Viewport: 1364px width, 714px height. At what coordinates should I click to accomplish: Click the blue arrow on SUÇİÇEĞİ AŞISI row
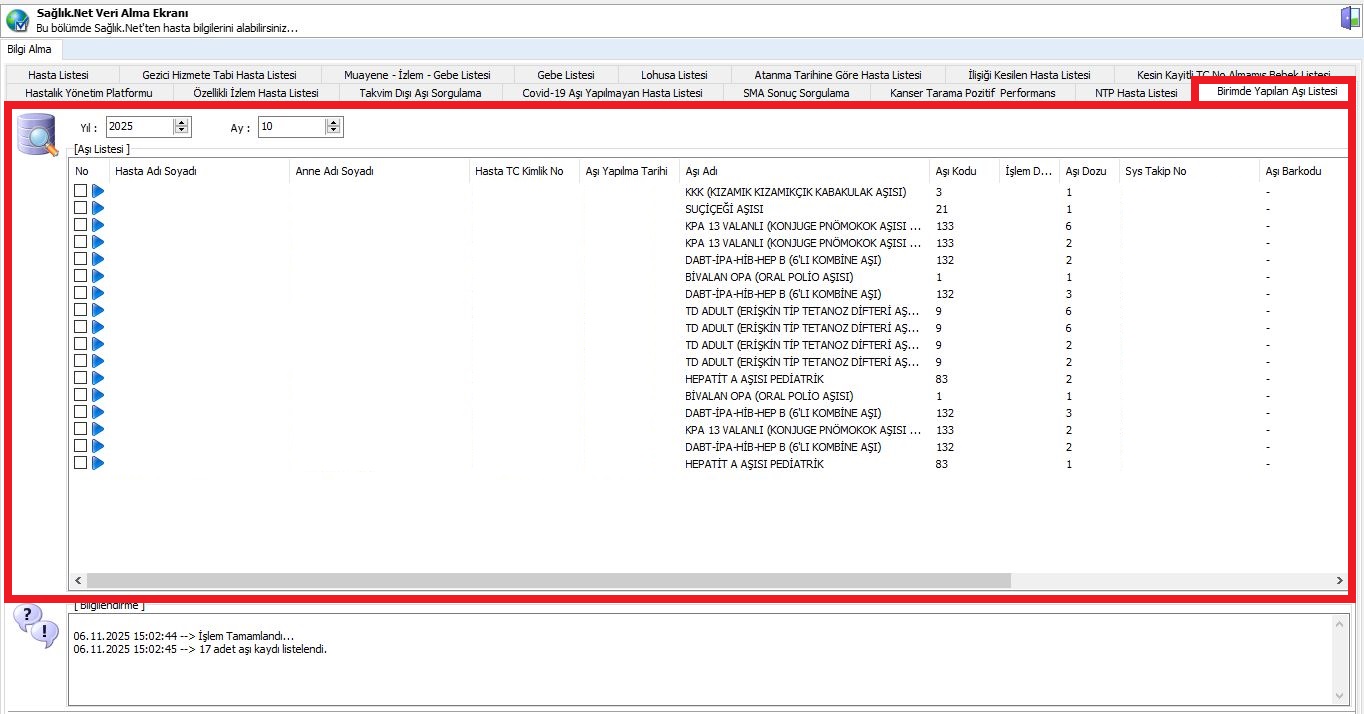pyautogui.click(x=98, y=208)
